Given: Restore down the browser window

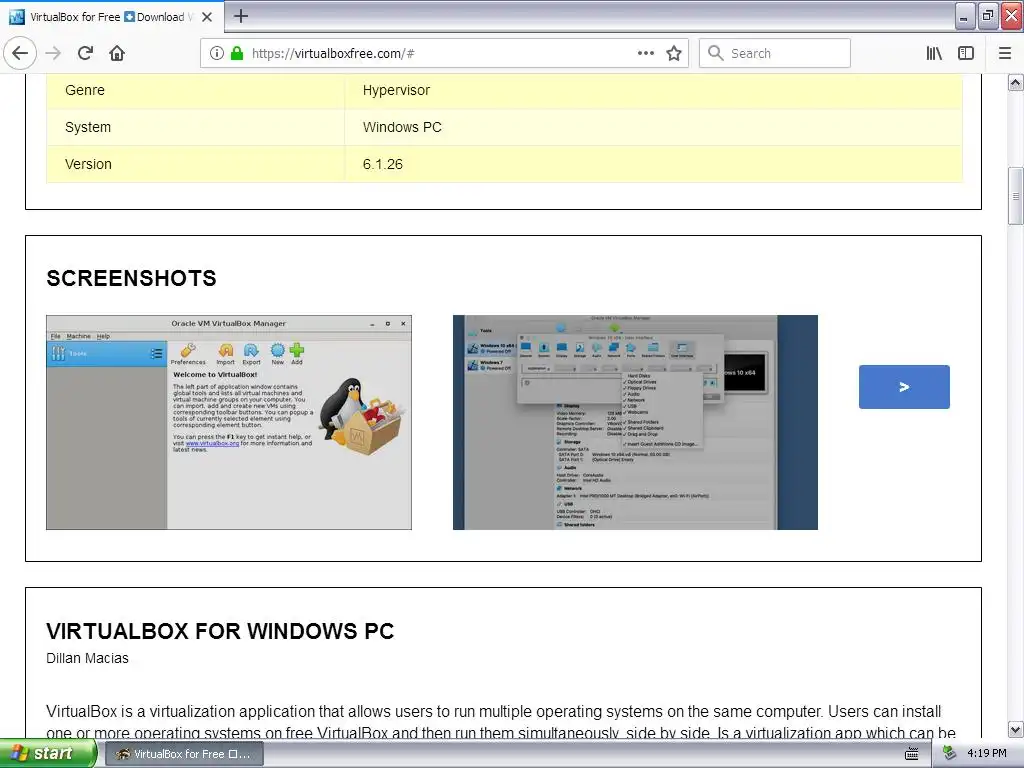Looking at the screenshot, I should [987, 16].
